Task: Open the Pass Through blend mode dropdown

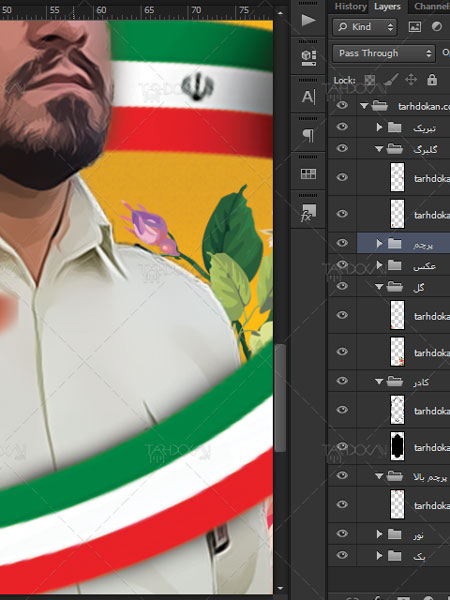Action: coord(384,53)
